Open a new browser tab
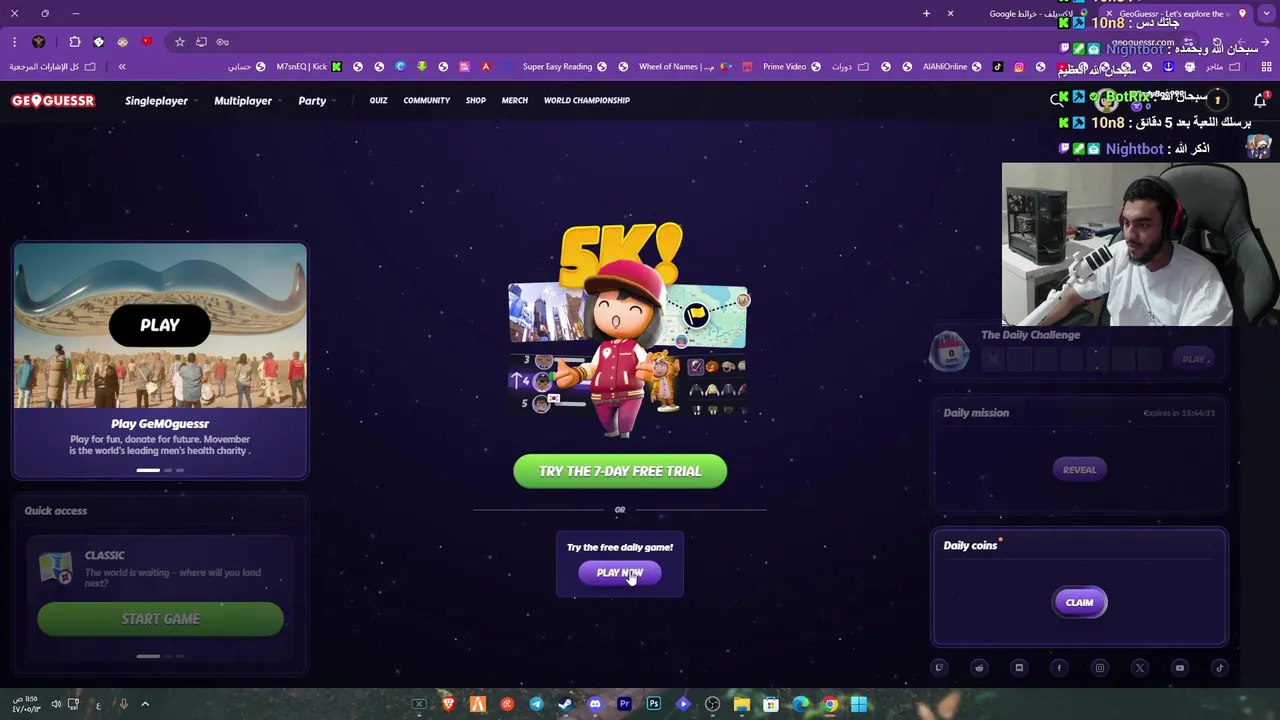 926,13
